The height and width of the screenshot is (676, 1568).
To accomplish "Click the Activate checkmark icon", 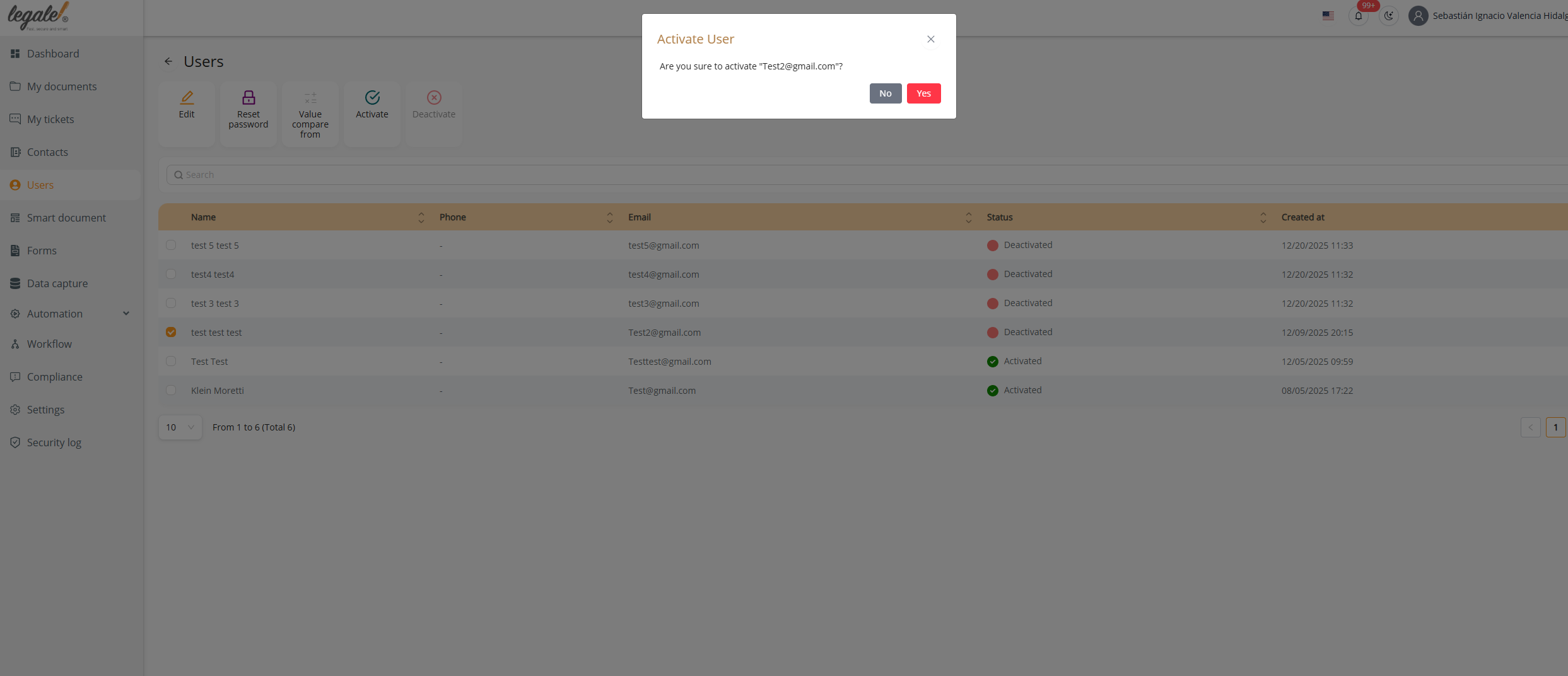I will [372, 98].
